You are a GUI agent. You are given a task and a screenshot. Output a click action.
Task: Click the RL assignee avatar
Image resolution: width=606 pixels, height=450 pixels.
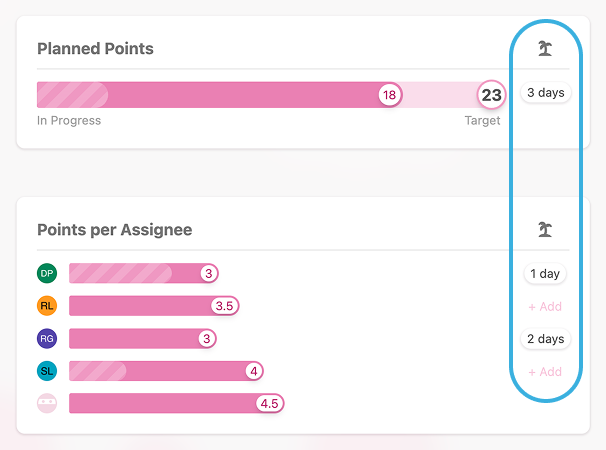coord(47,306)
